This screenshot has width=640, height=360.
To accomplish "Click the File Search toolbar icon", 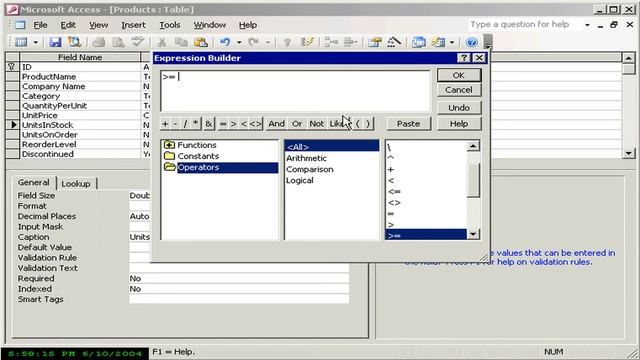I will (74, 42).
